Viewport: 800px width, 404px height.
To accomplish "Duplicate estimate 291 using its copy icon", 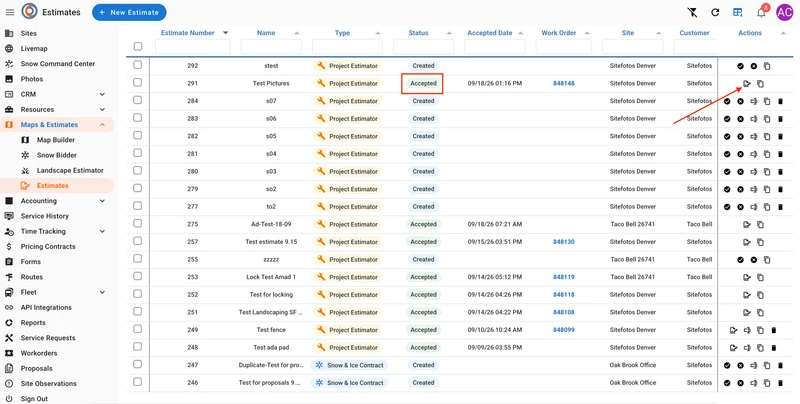I will tap(760, 84).
